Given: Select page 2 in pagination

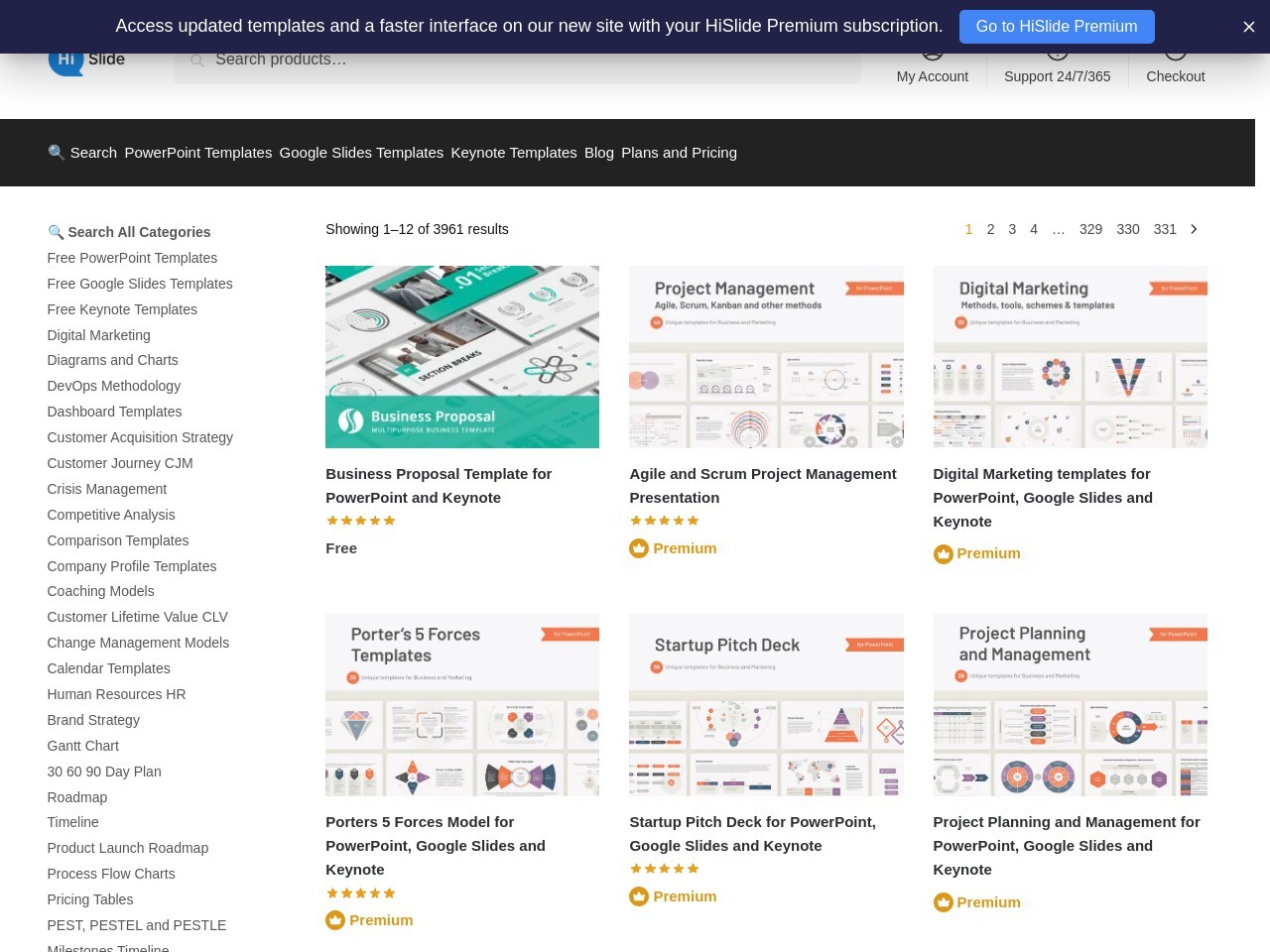Looking at the screenshot, I should click(990, 229).
